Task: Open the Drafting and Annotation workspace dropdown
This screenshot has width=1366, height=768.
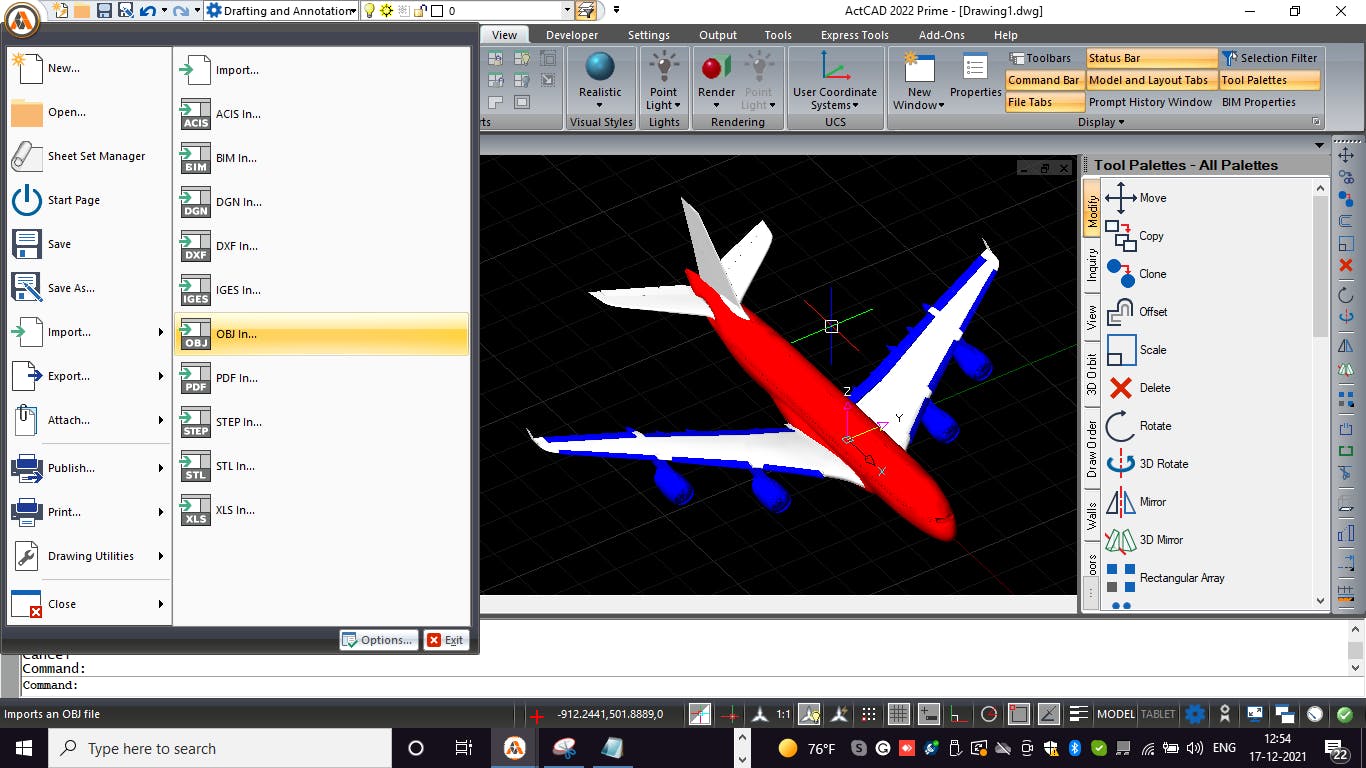Action: (282, 11)
